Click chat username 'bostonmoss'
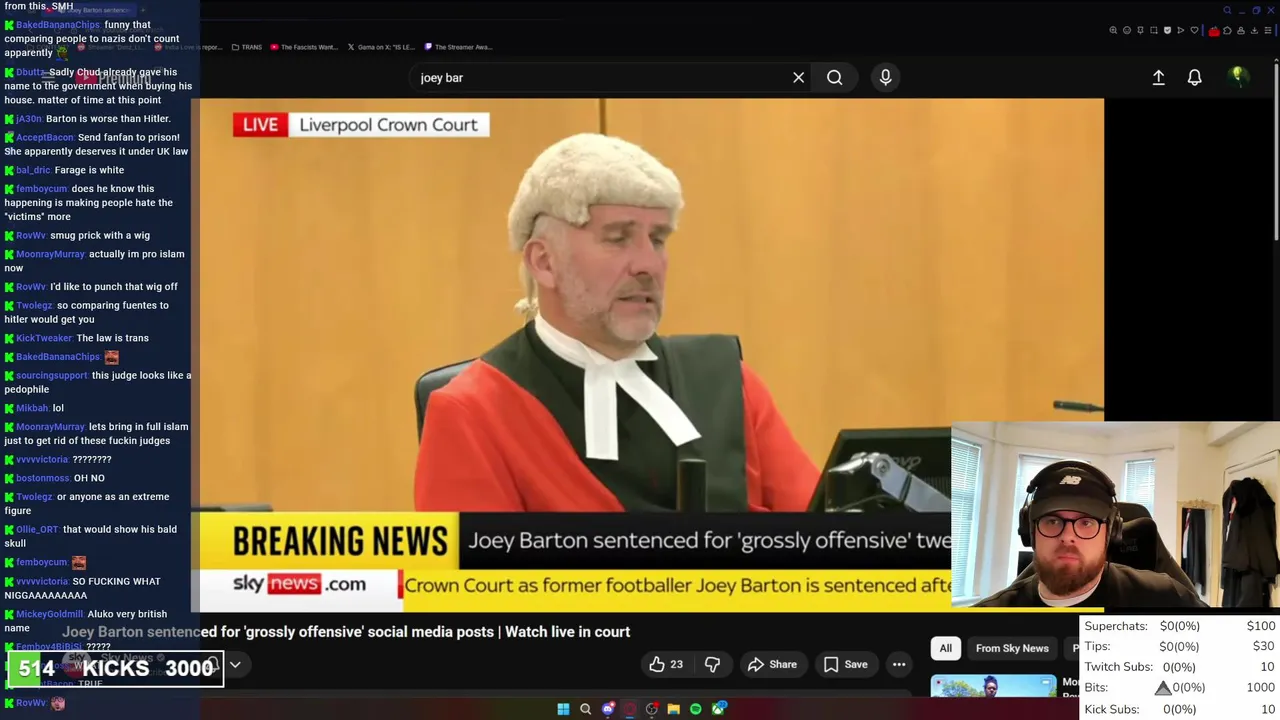Viewport: 1280px width, 720px height. 43,478
